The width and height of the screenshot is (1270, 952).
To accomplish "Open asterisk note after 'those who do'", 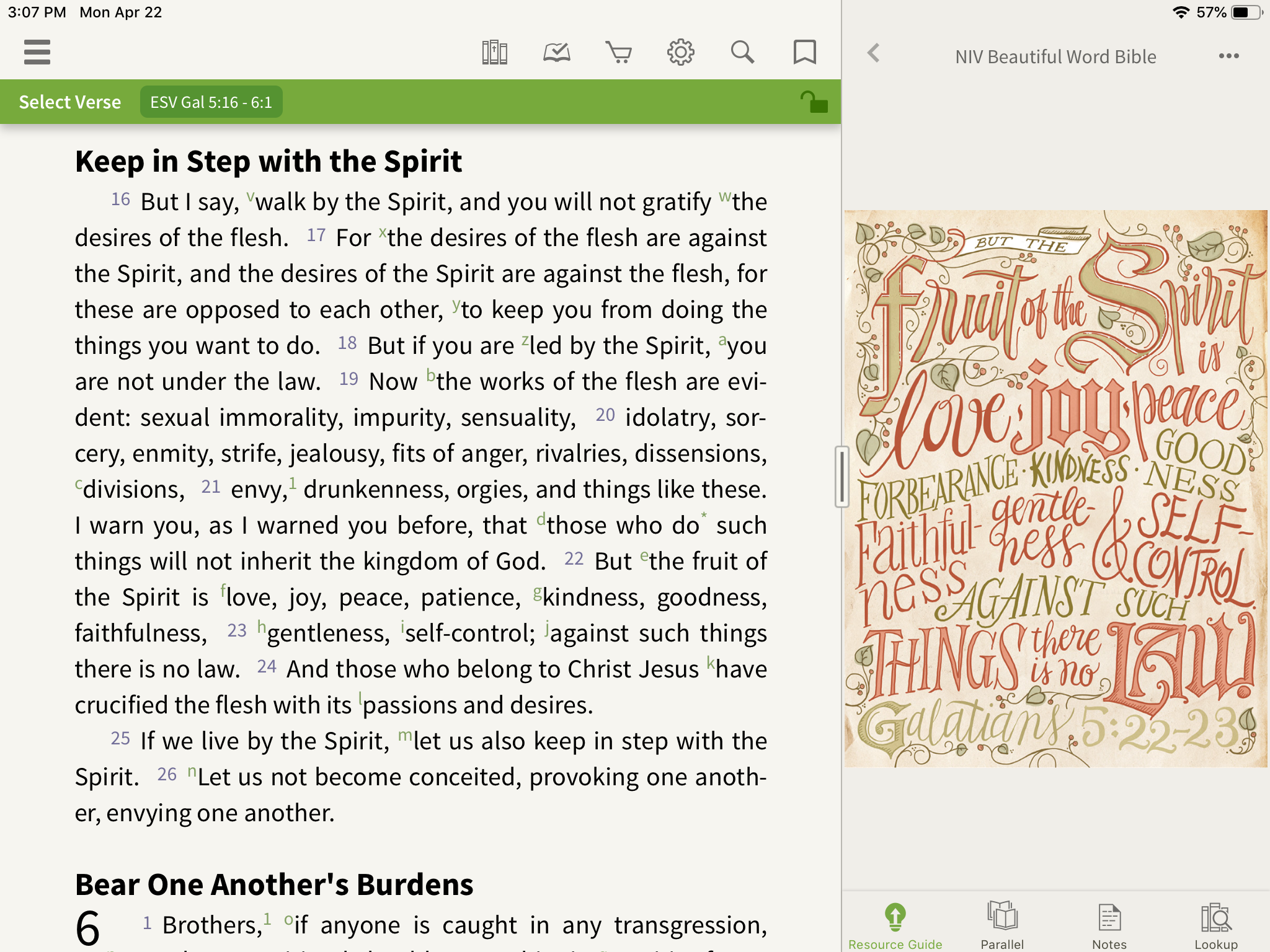I will click(x=704, y=516).
